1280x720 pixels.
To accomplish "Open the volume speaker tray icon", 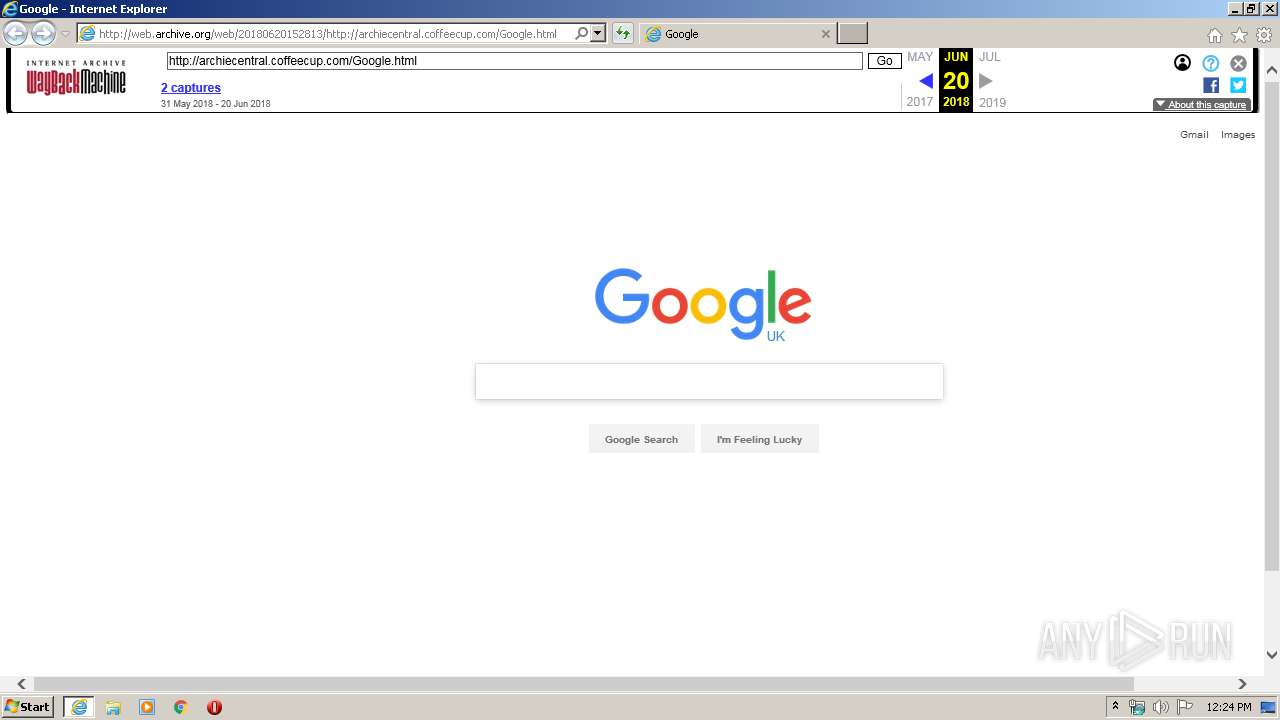I will tap(1161, 707).
